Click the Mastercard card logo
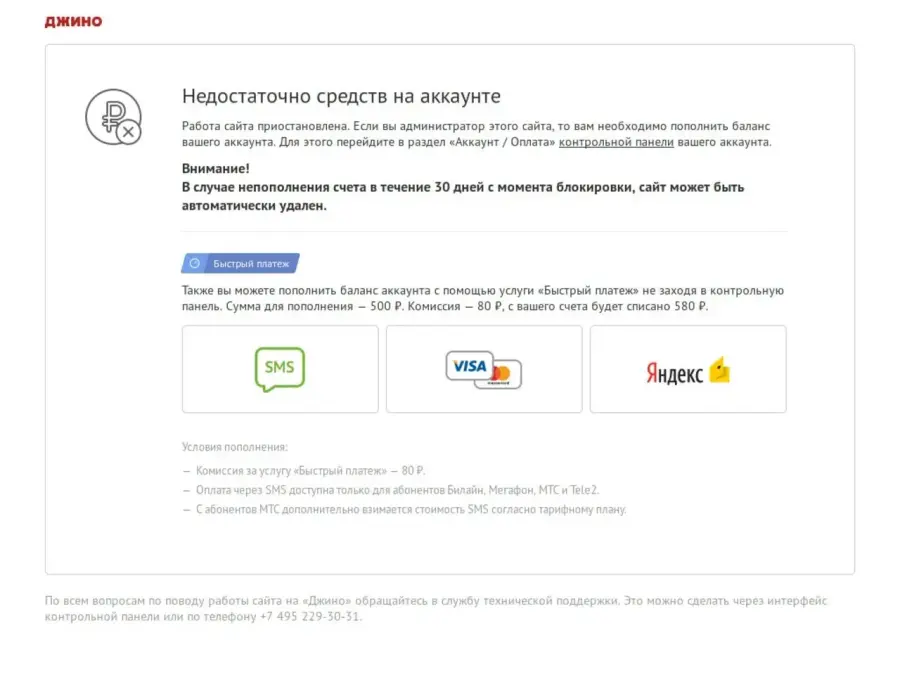Image resolution: width=900 pixels, height=675 pixels. [x=503, y=375]
